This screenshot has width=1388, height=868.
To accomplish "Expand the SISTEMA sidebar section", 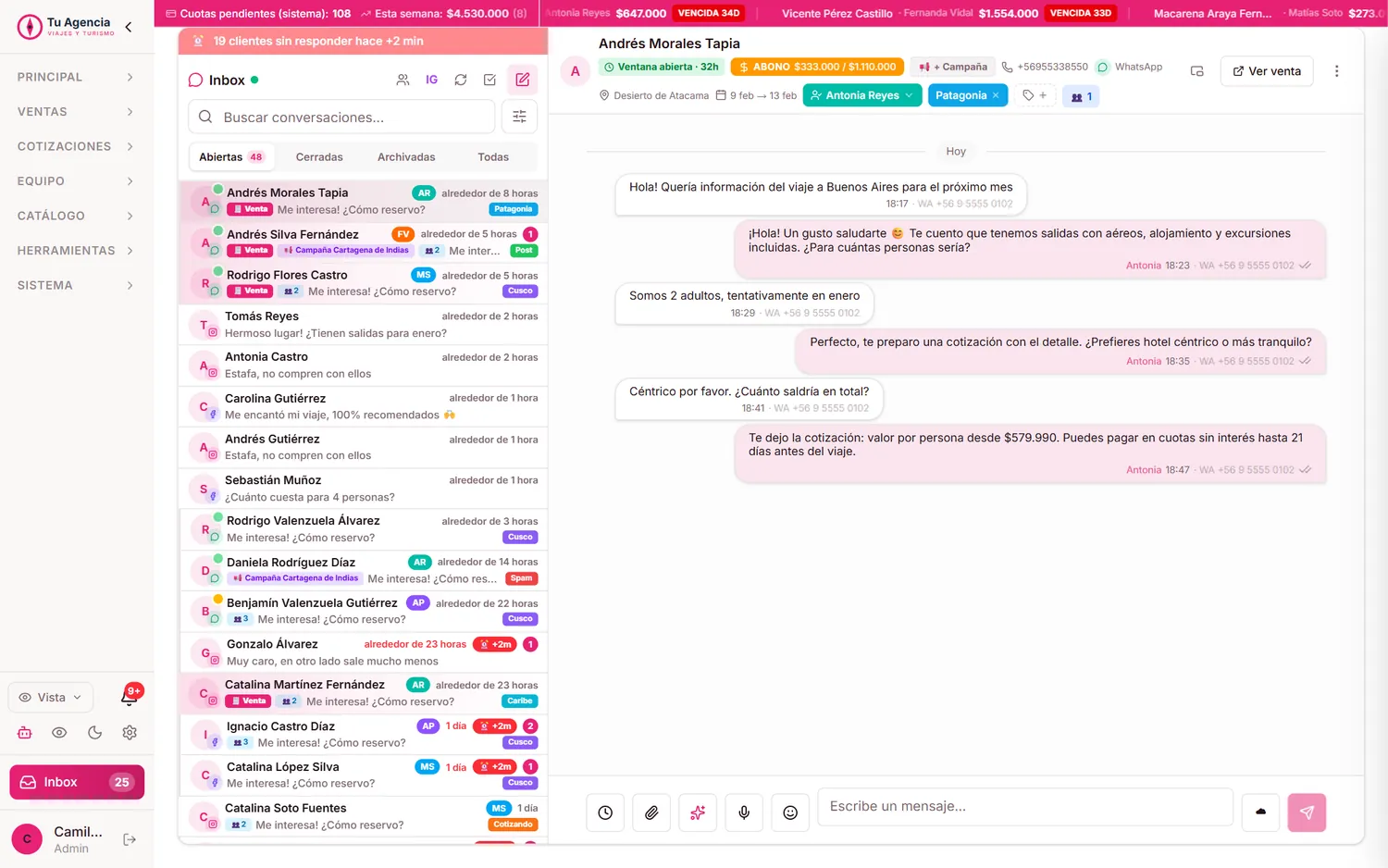I will click(76, 285).
